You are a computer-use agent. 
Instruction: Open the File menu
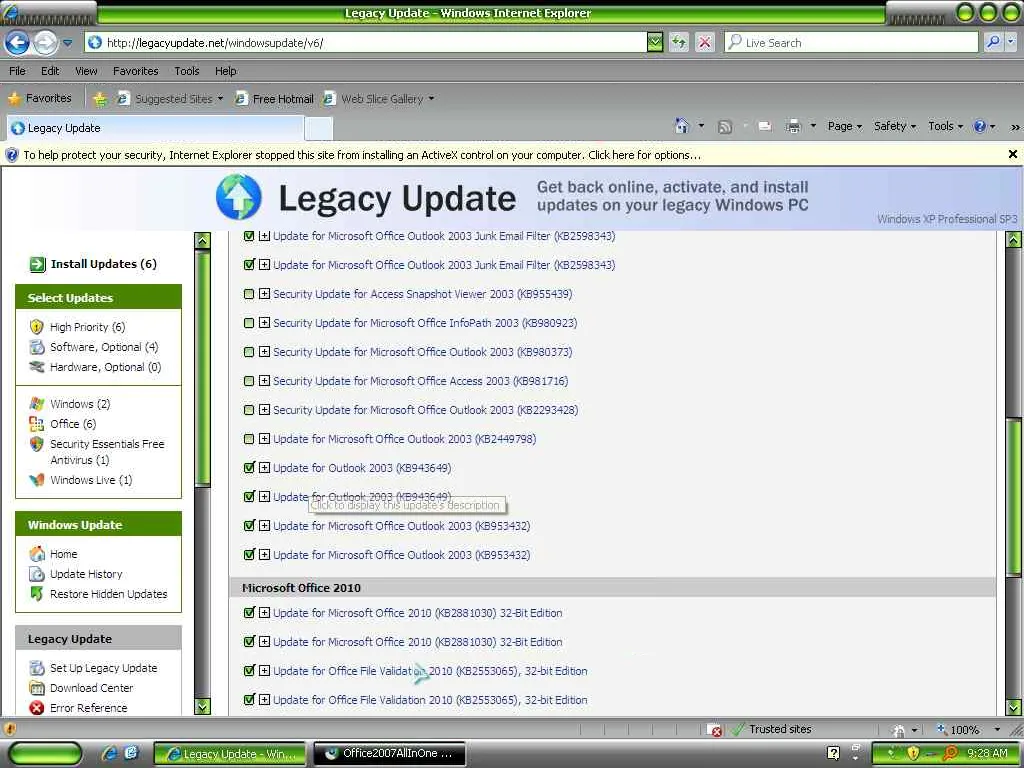[x=18, y=71]
